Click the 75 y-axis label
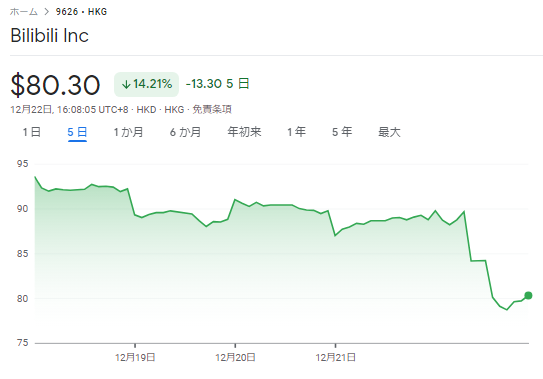 23,343
